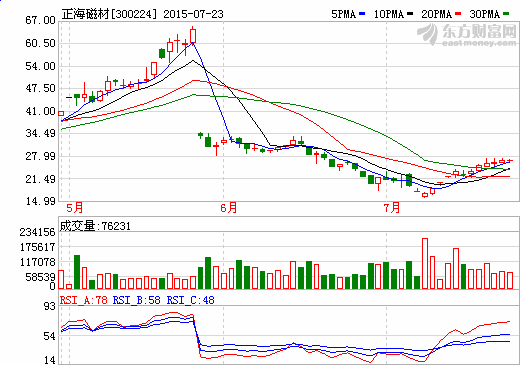Viewport: 520px width, 365px height.
Task: Click the 成交量:76231 volume label
Action: (x=95, y=226)
